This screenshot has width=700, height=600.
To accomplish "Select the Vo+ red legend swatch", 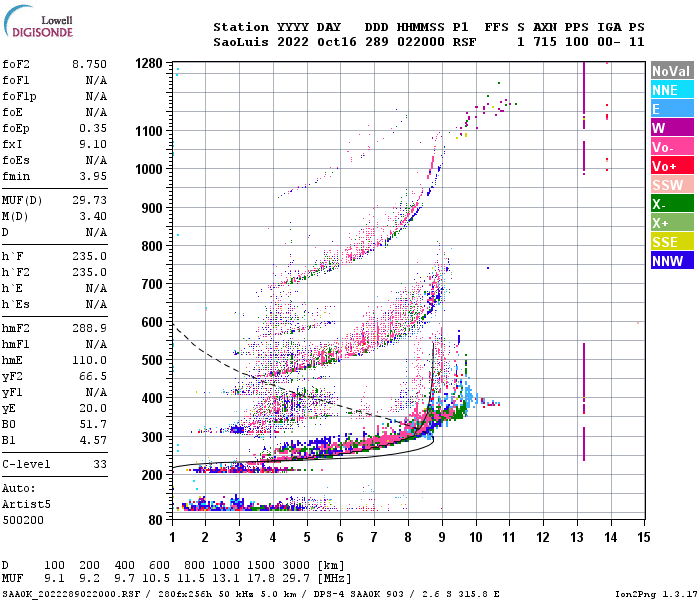I will tap(672, 166).
